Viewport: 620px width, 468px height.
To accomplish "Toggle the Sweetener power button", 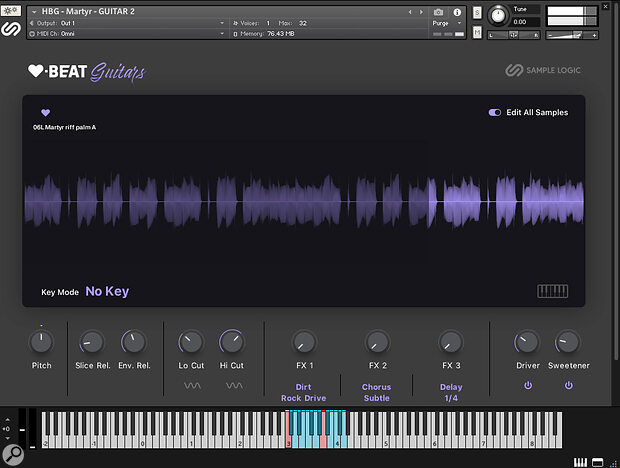I will [569, 385].
